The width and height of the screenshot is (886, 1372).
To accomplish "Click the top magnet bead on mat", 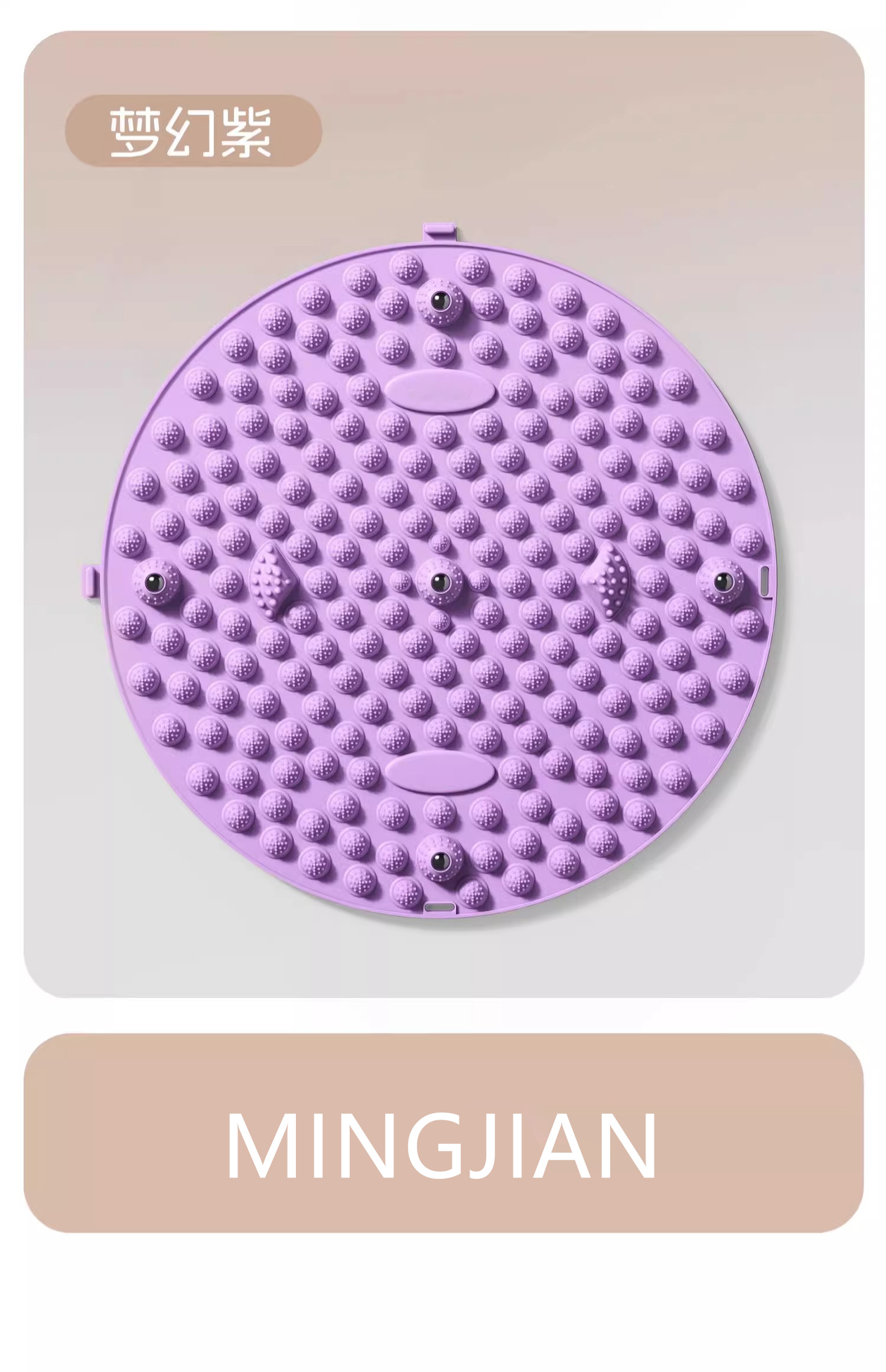I will pyautogui.click(x=439, y=302).
